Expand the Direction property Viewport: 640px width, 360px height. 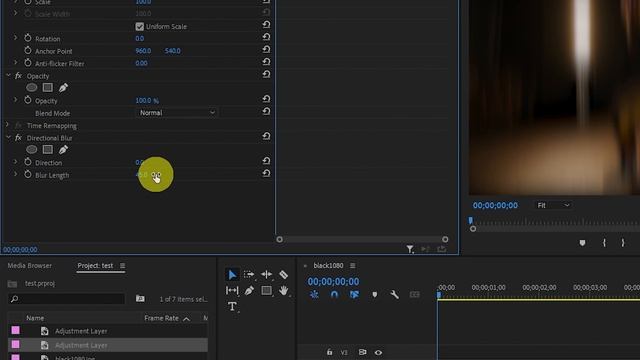pyautogui.click(x=16, y=162)
